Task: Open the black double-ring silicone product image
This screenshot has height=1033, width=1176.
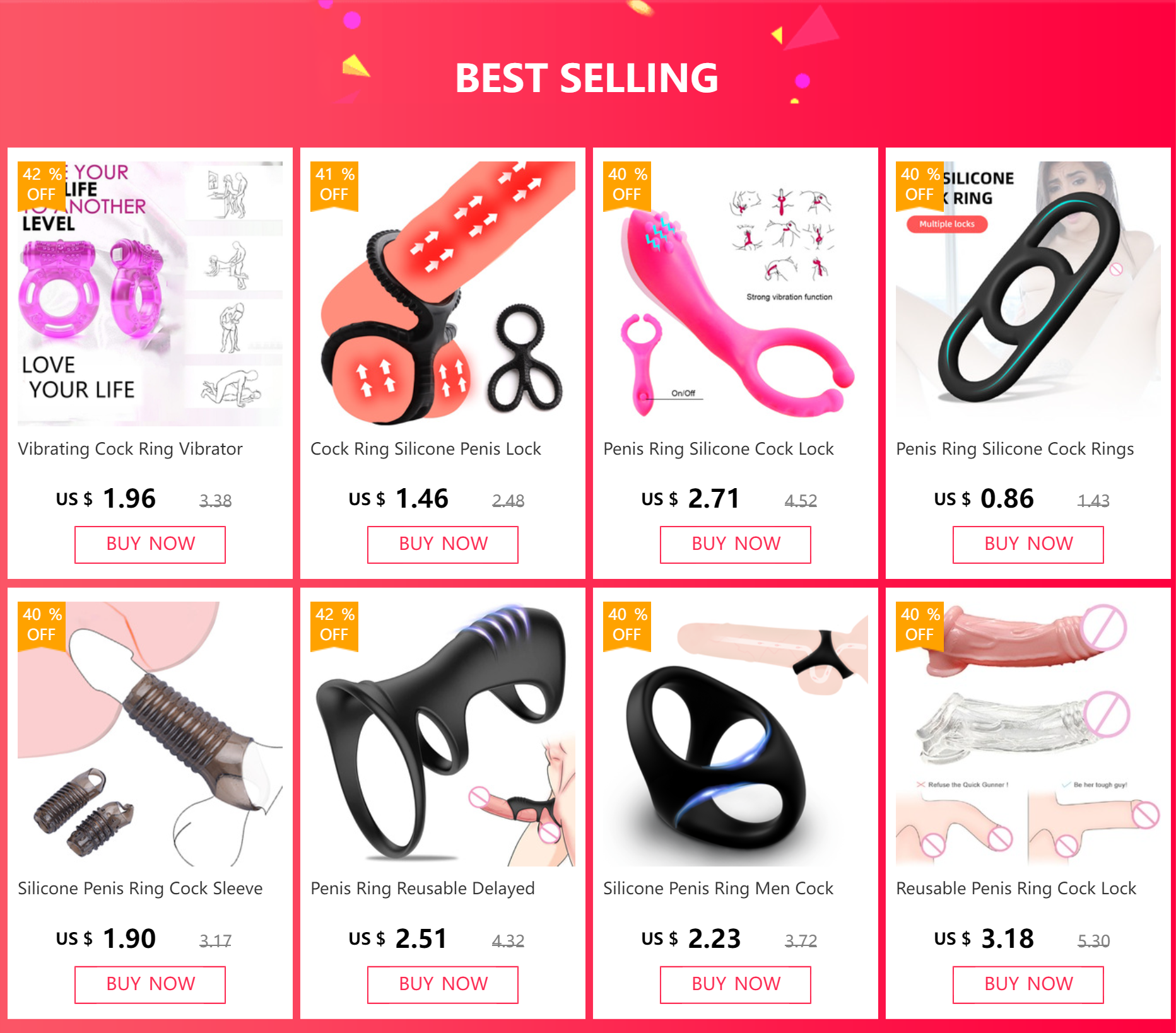Action: 1028,294
